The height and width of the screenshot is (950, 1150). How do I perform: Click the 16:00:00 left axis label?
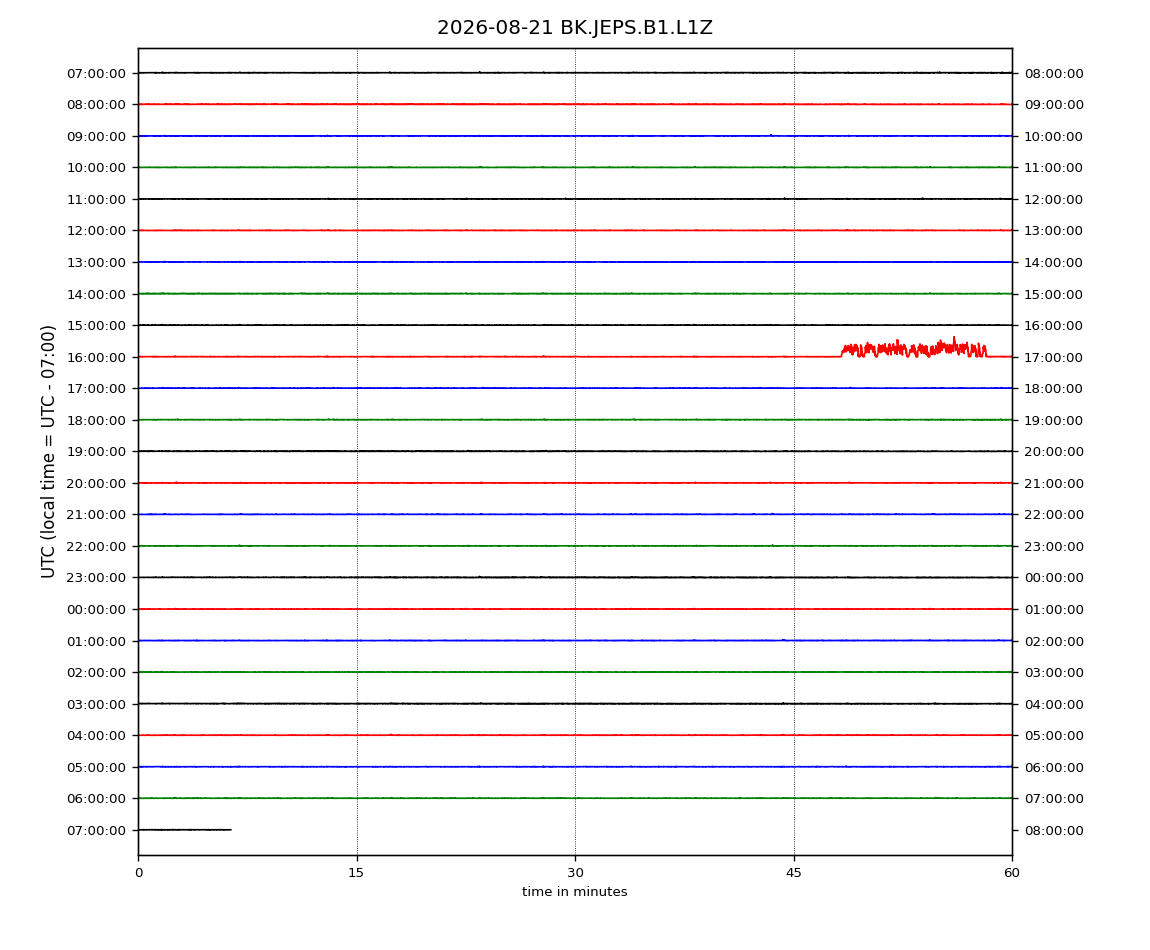coord(96,357)
